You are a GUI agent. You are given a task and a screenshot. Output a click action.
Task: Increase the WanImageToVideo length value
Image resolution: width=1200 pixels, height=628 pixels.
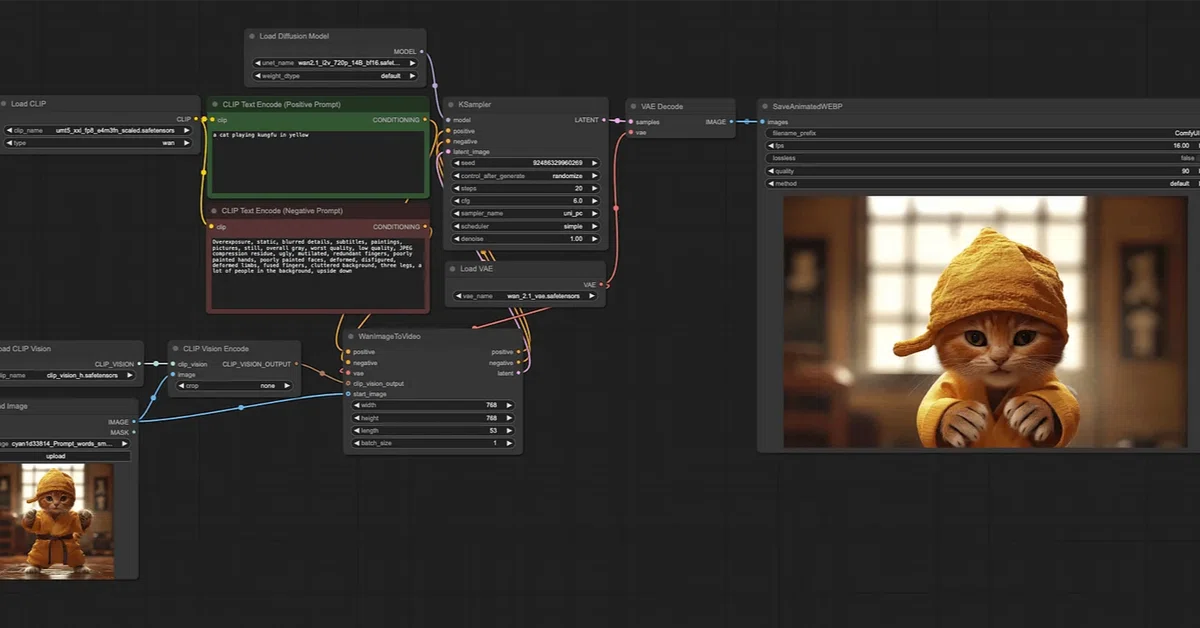[509, 430]
